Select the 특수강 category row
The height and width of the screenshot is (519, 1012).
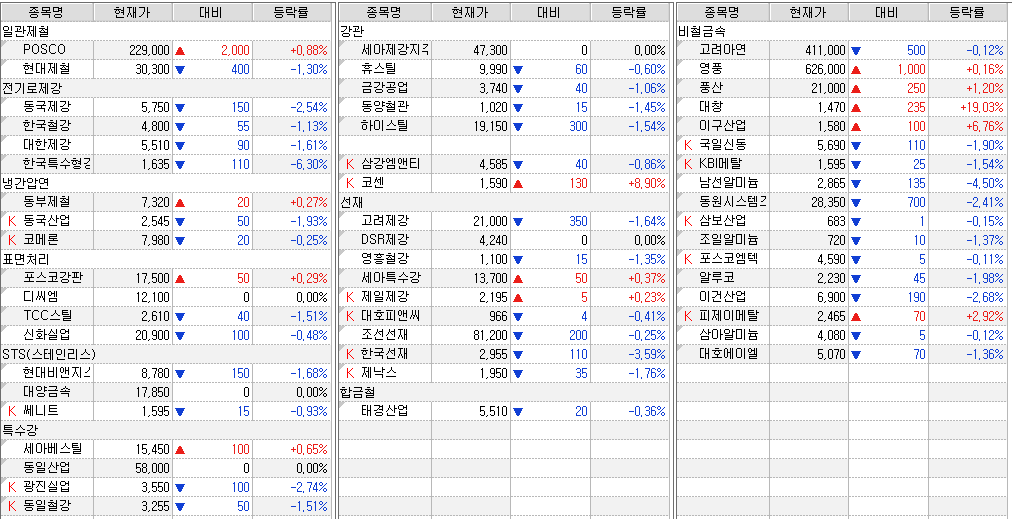[165, 430]
